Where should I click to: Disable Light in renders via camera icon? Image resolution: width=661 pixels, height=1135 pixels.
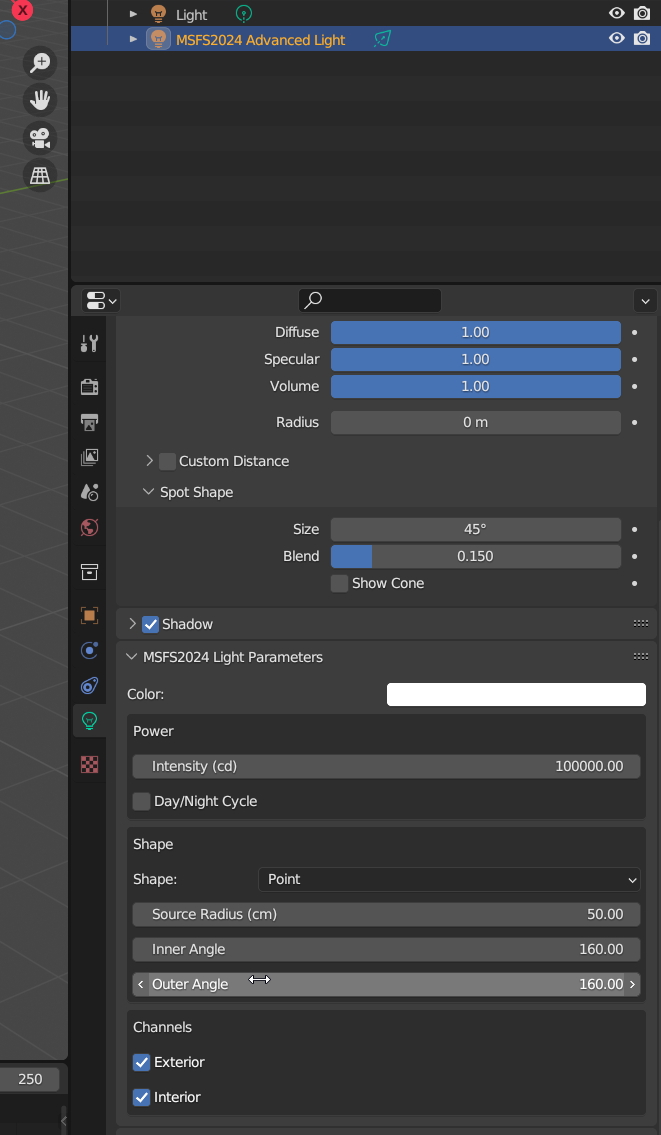coord(641,13)
